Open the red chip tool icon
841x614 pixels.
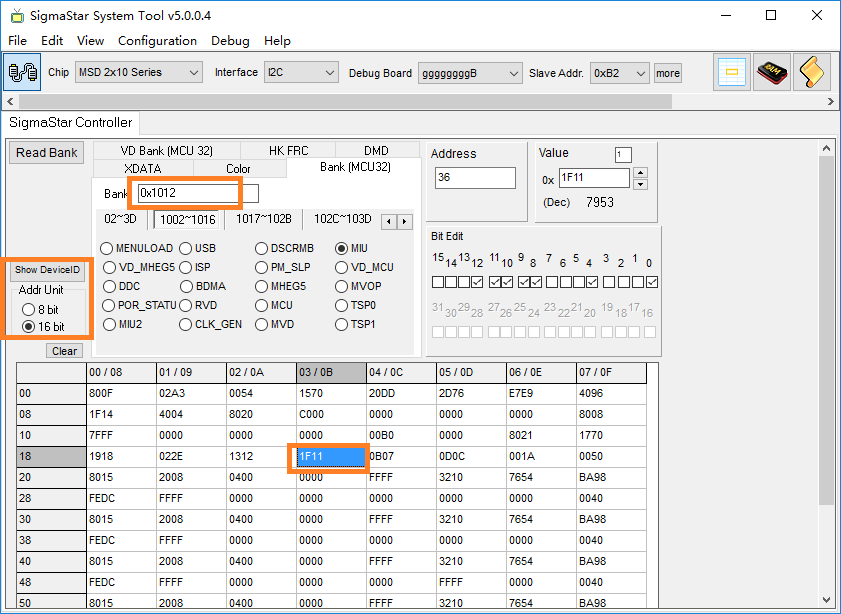tap(772, 72)
